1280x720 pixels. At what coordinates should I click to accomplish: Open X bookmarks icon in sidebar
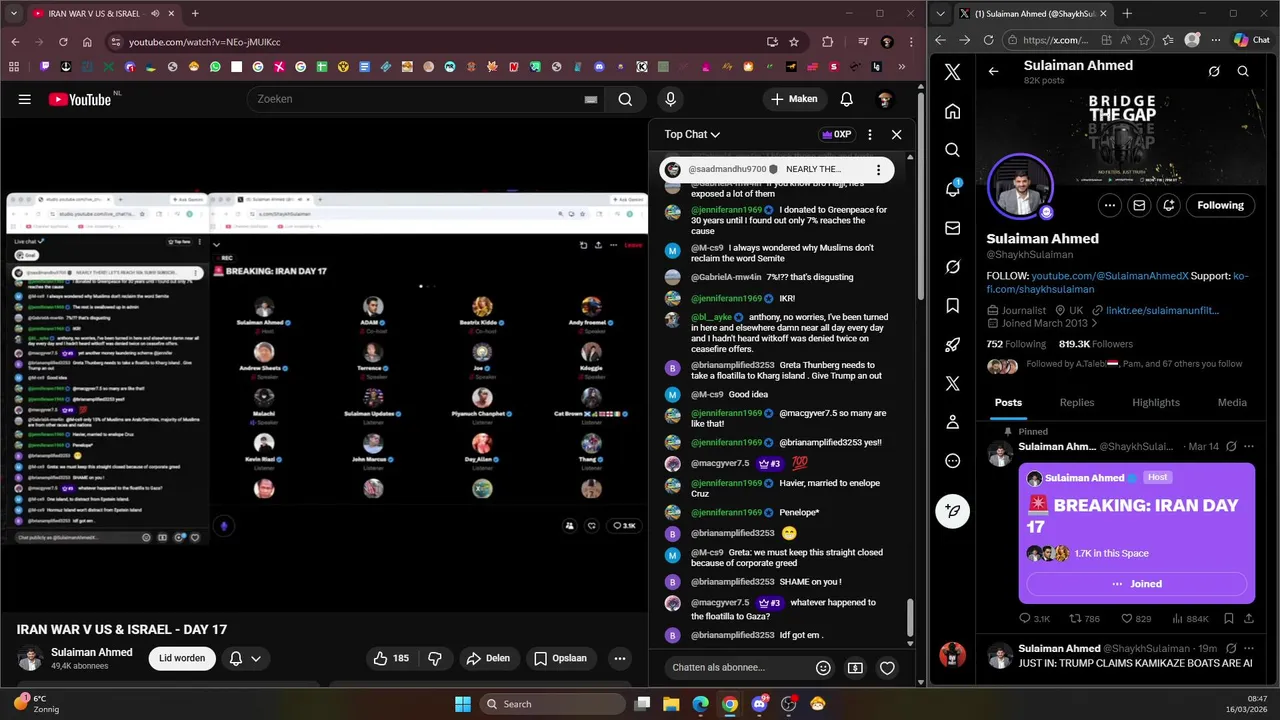pos(952,306)
